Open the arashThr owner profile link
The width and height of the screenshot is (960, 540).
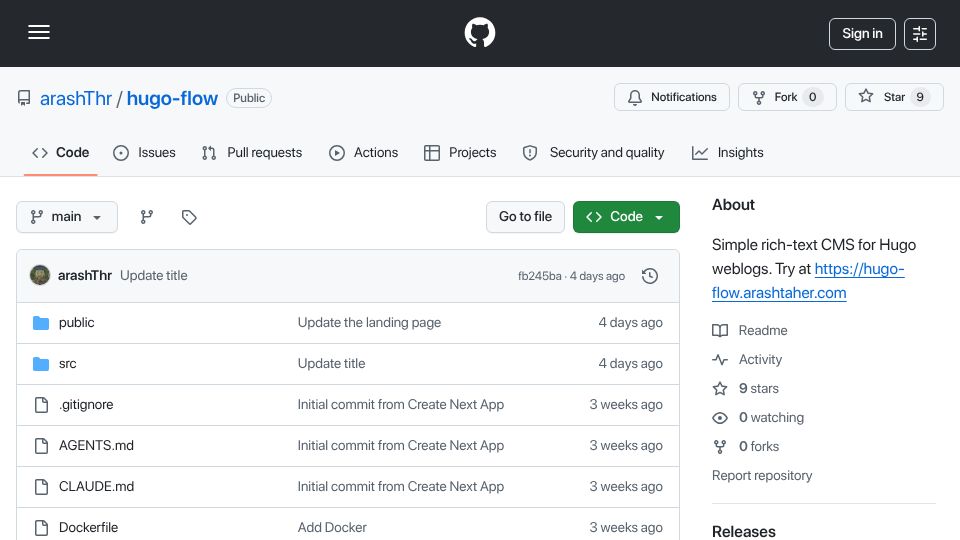76,98
